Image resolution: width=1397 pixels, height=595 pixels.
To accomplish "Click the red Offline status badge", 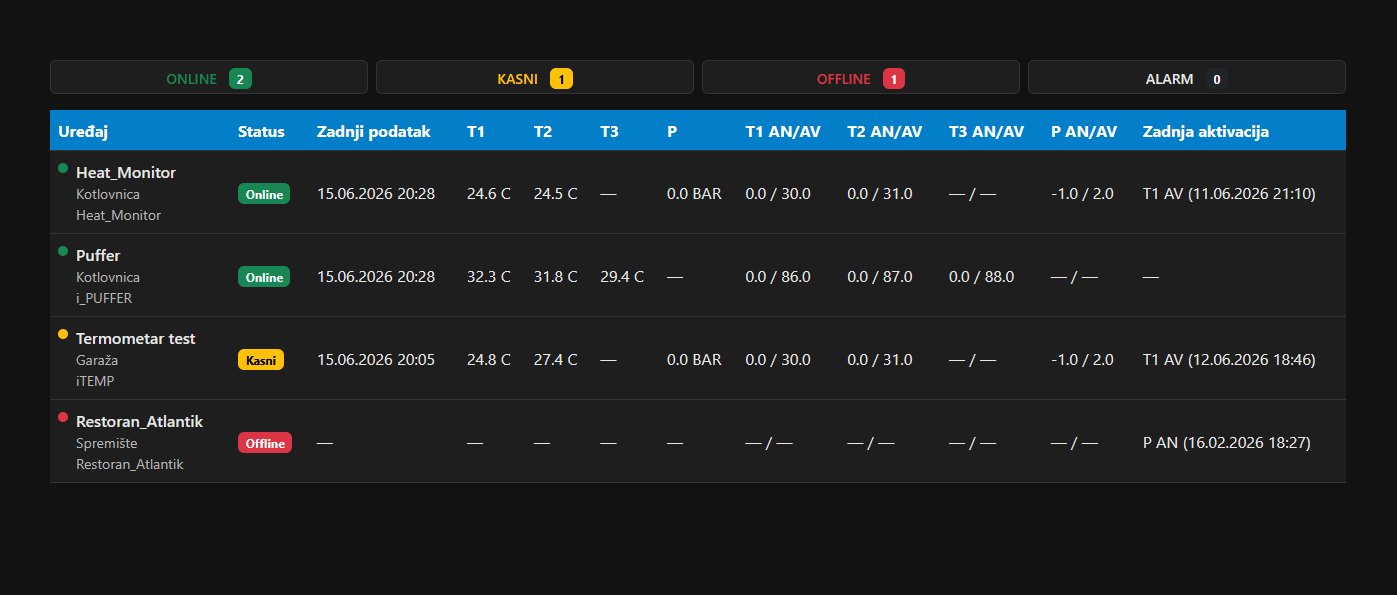I will (x=265, y=443).
